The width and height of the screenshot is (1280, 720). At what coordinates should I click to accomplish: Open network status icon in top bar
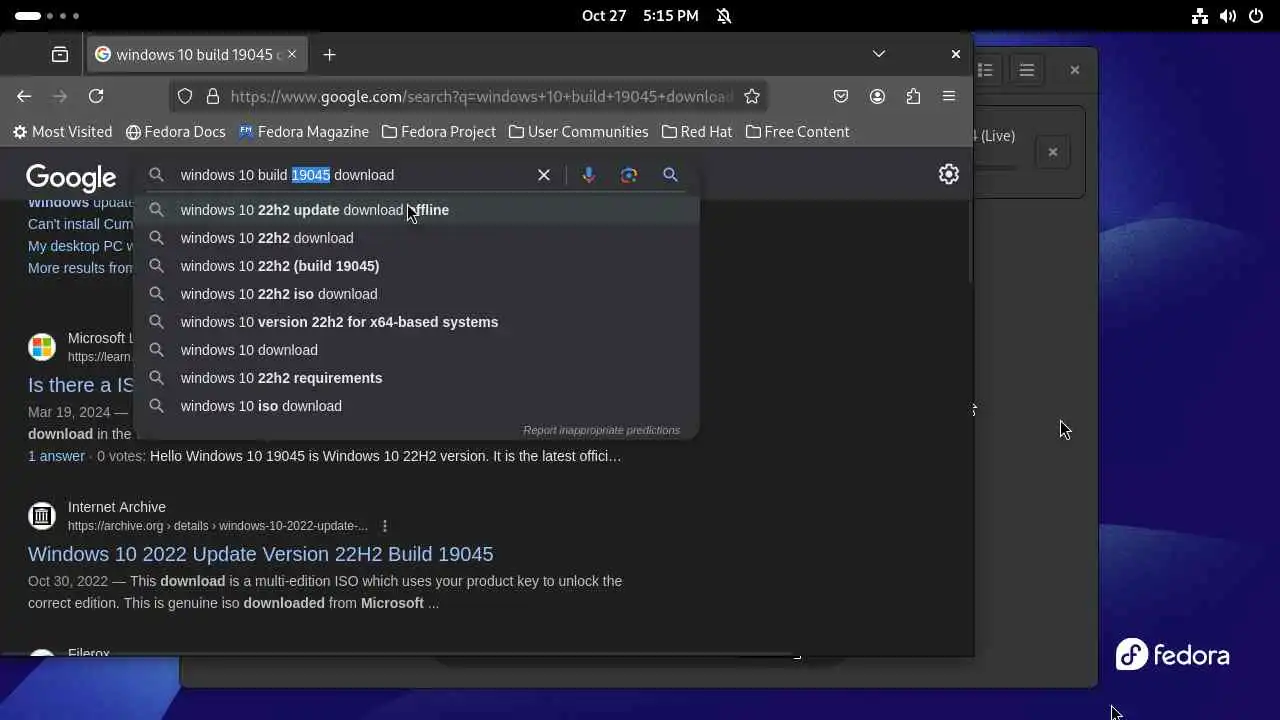(1200, 16)
